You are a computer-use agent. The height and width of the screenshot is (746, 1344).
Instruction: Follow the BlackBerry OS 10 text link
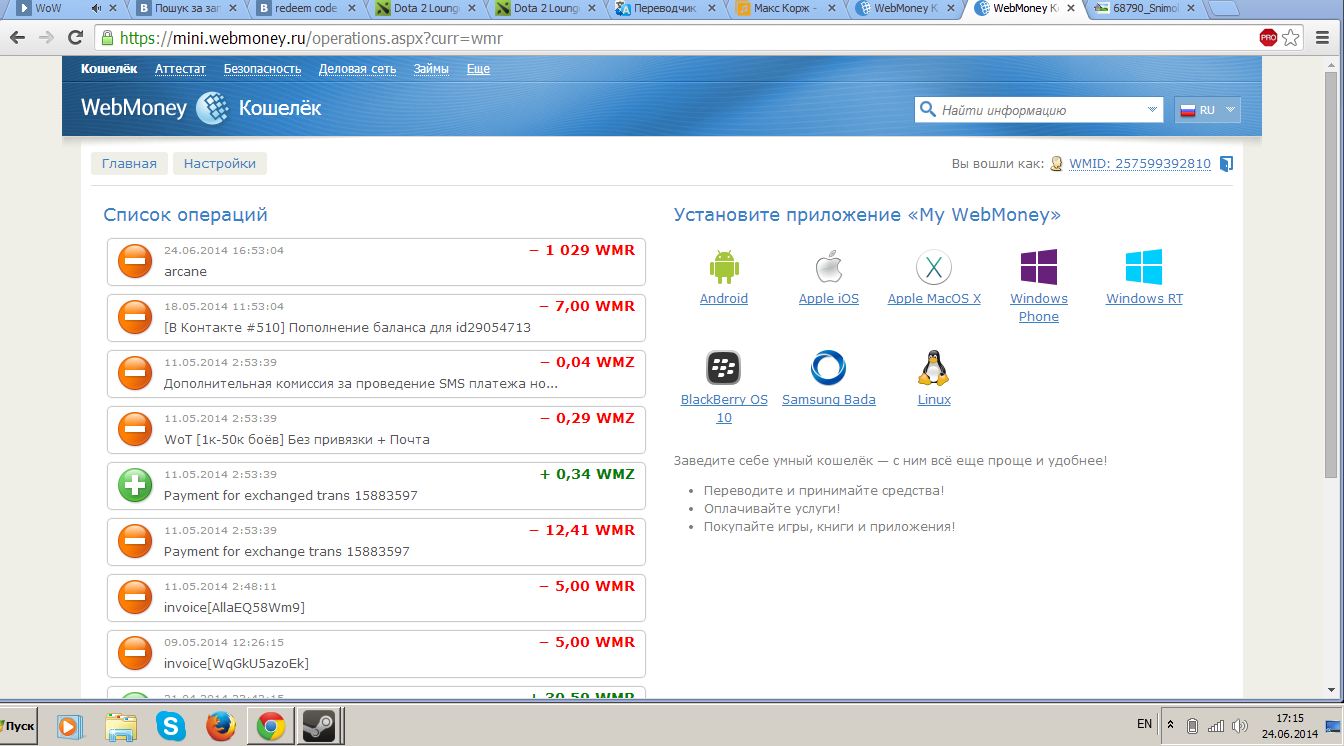pyautogui.click(x=724, y=409)
